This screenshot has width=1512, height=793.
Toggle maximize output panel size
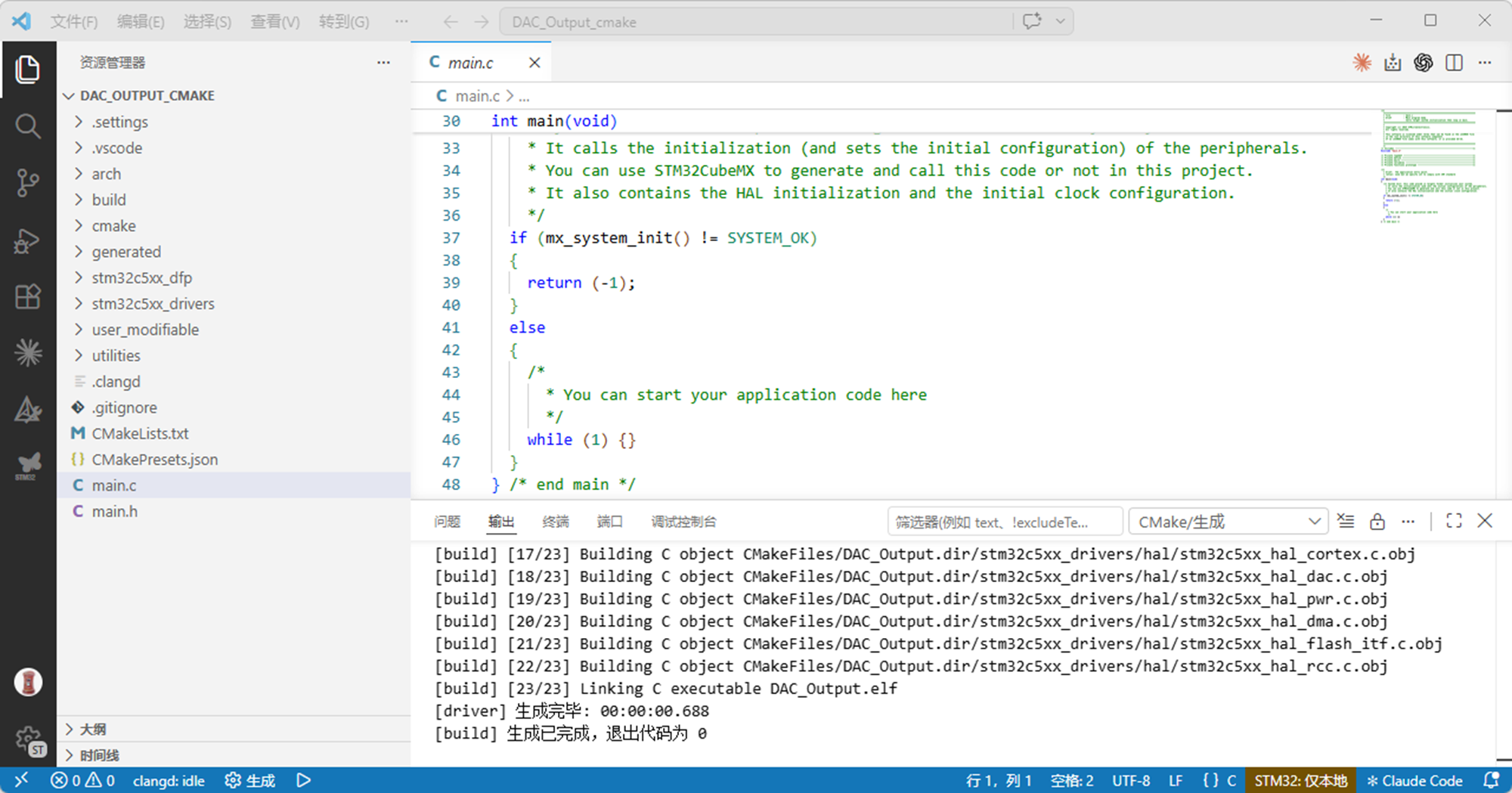[1454, 521]
